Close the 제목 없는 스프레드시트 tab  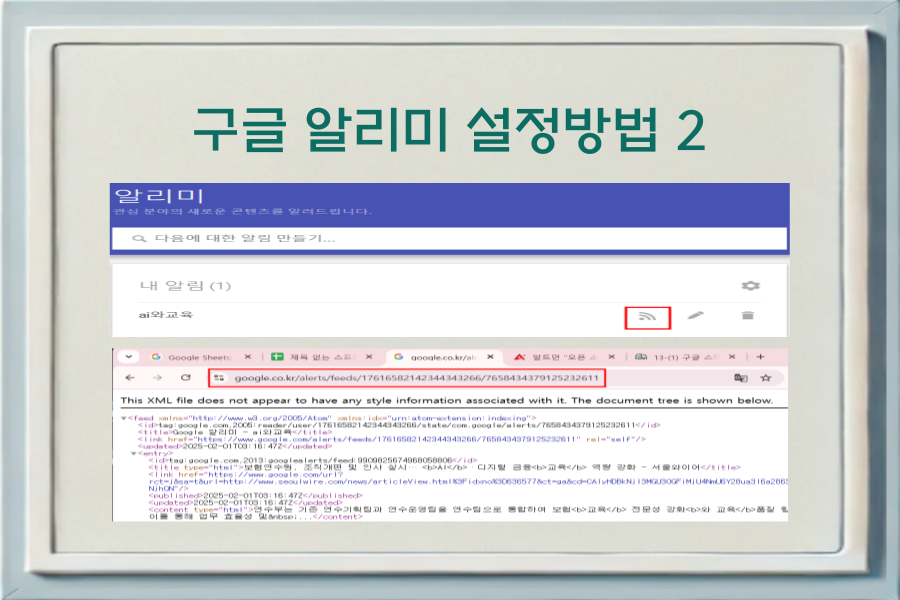click(369, 357)
